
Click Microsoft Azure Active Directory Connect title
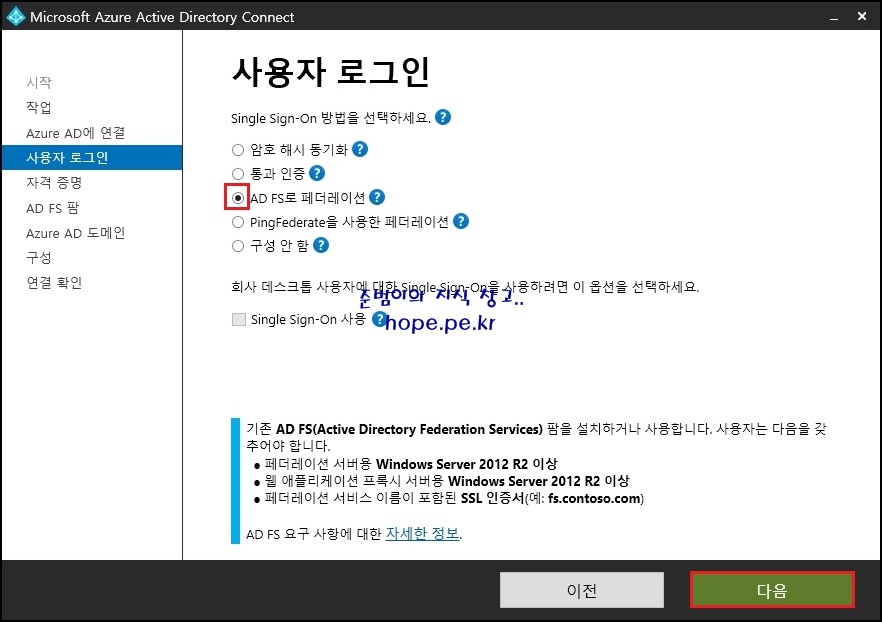162,17
